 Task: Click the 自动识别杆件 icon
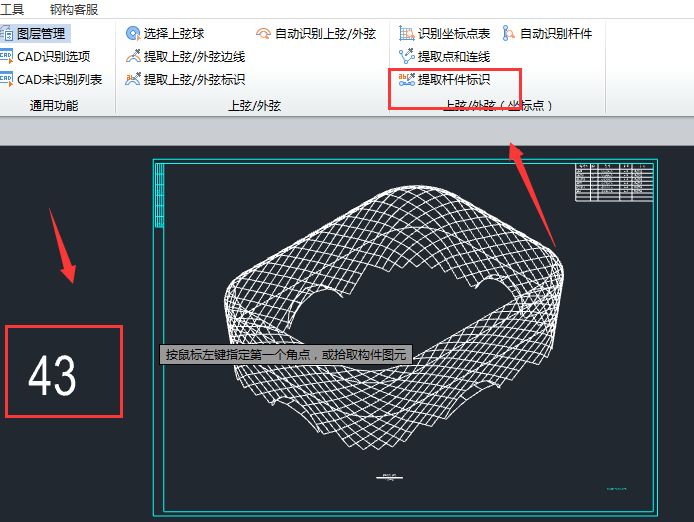pos(509,33)
